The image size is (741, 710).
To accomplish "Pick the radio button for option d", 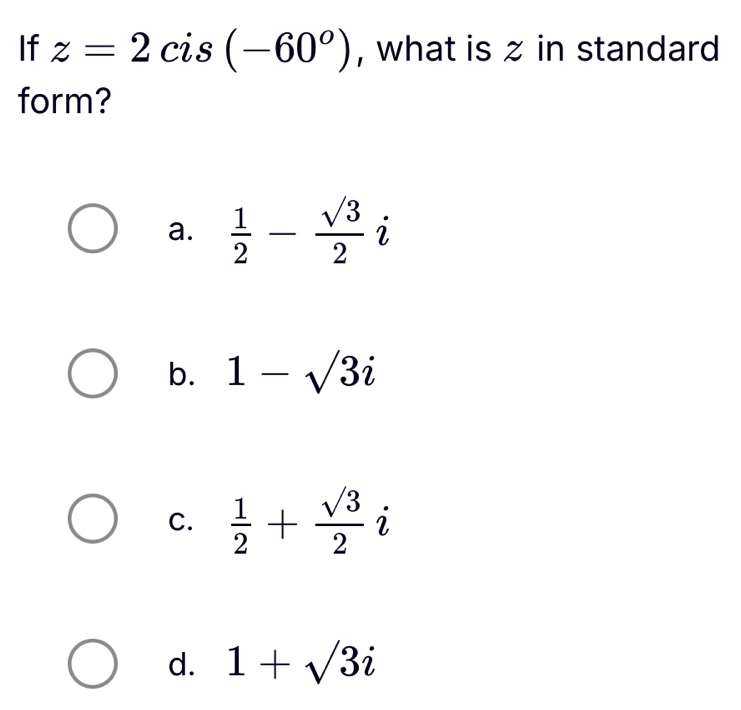I will 97,661.
